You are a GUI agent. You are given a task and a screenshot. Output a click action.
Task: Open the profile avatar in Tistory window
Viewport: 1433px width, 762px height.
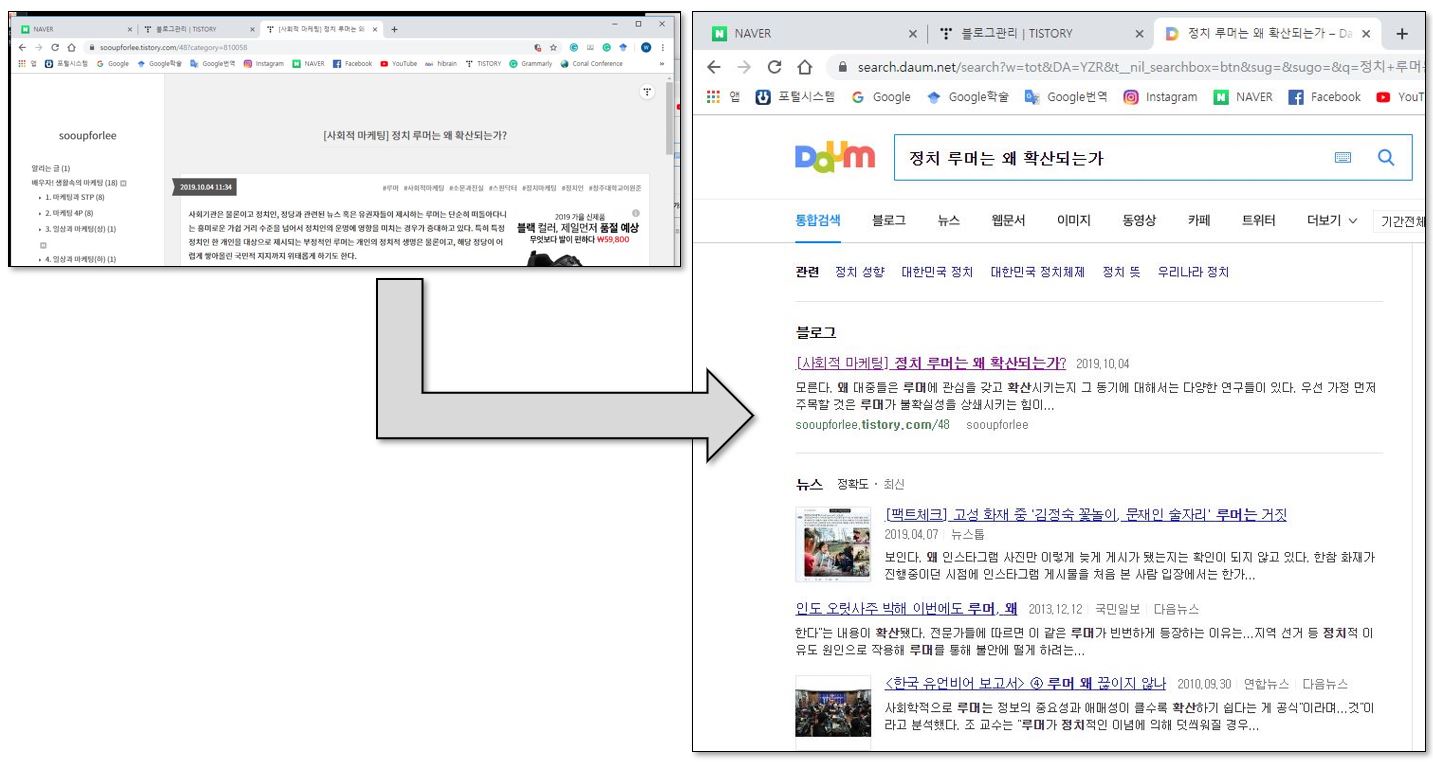click(646, 47)
